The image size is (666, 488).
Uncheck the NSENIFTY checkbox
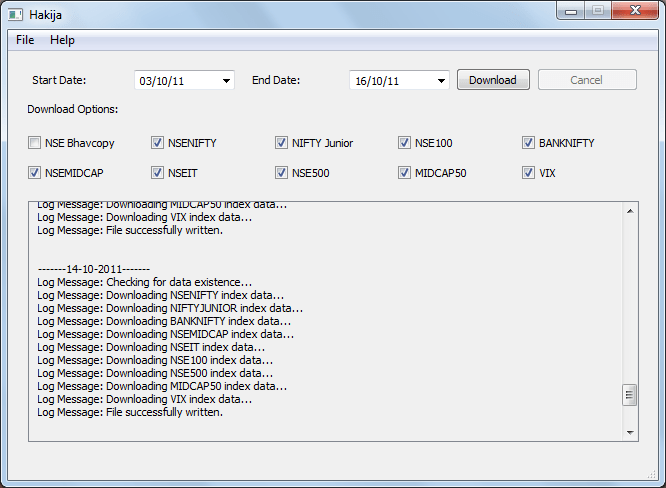[157, 143]
